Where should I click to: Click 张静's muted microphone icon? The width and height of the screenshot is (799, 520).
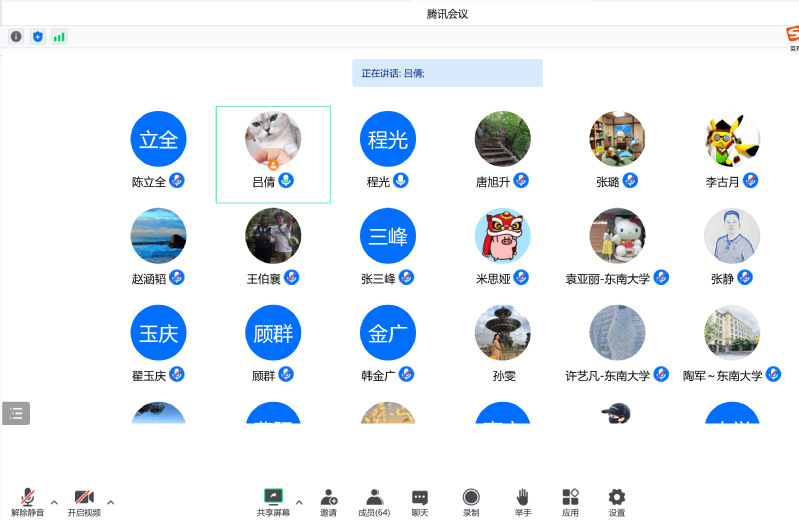[x=745, y=277]
